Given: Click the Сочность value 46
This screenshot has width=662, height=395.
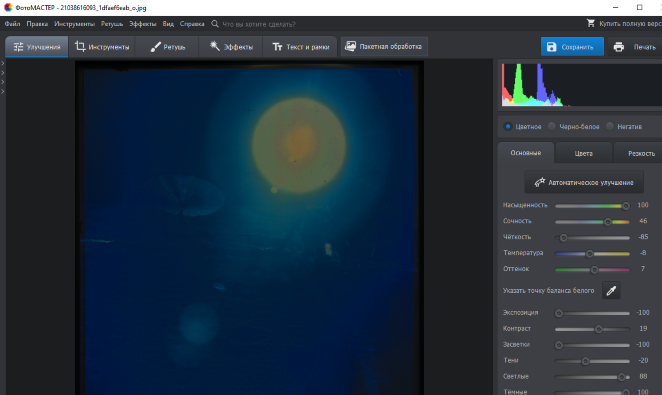Looking at the screenshot, I should (643, 221).
